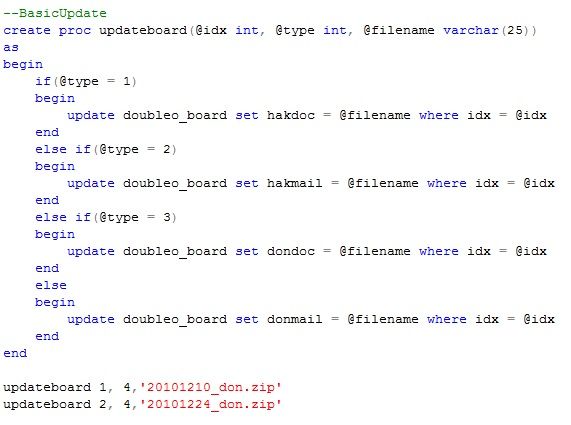Click the 'proc' keyword
Image resolution: width=571 pixels, height=425 pixels.
point(75,31)
